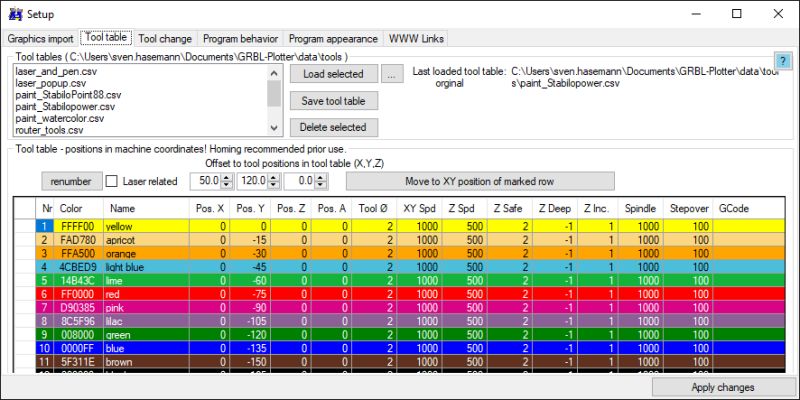Select the Tool table tab
Screen dimensions: 800x400
pos(106,37)
